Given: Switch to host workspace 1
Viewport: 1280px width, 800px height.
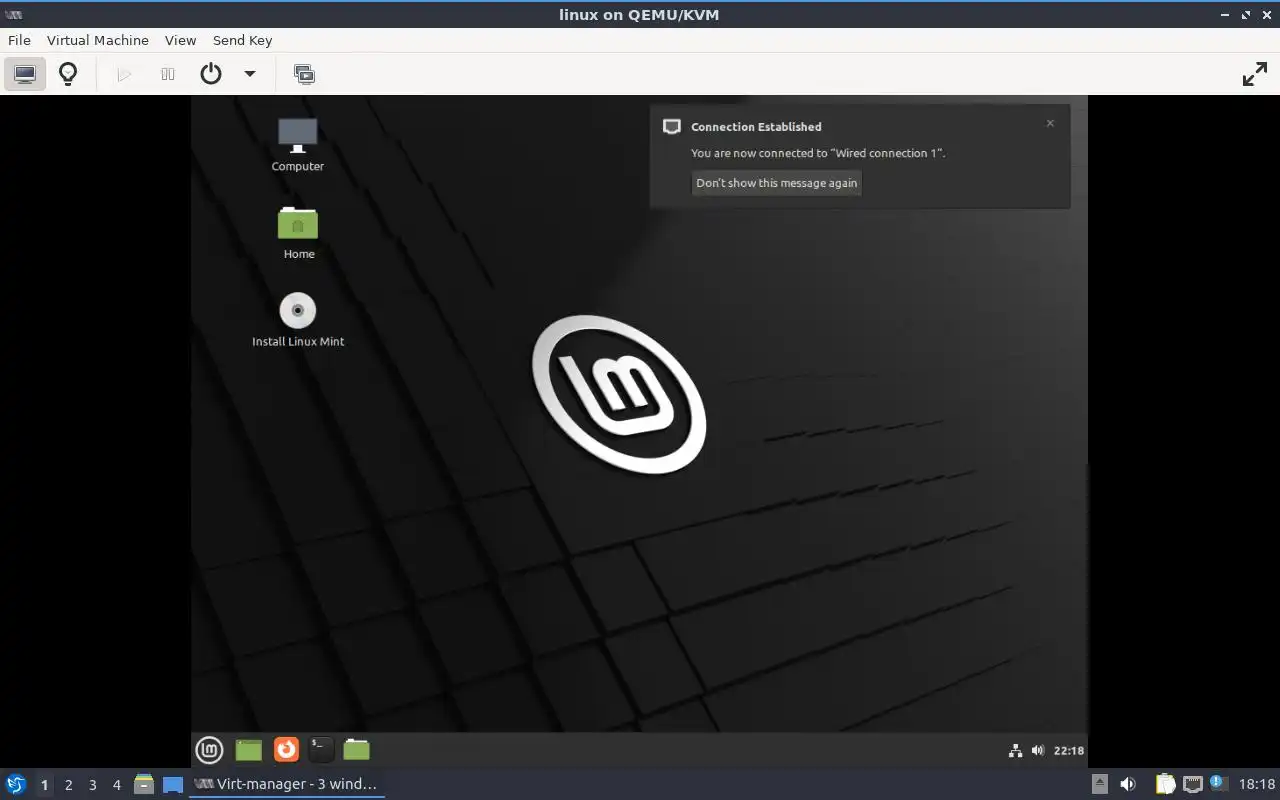Looking at the screenshot, I should 44,785.
